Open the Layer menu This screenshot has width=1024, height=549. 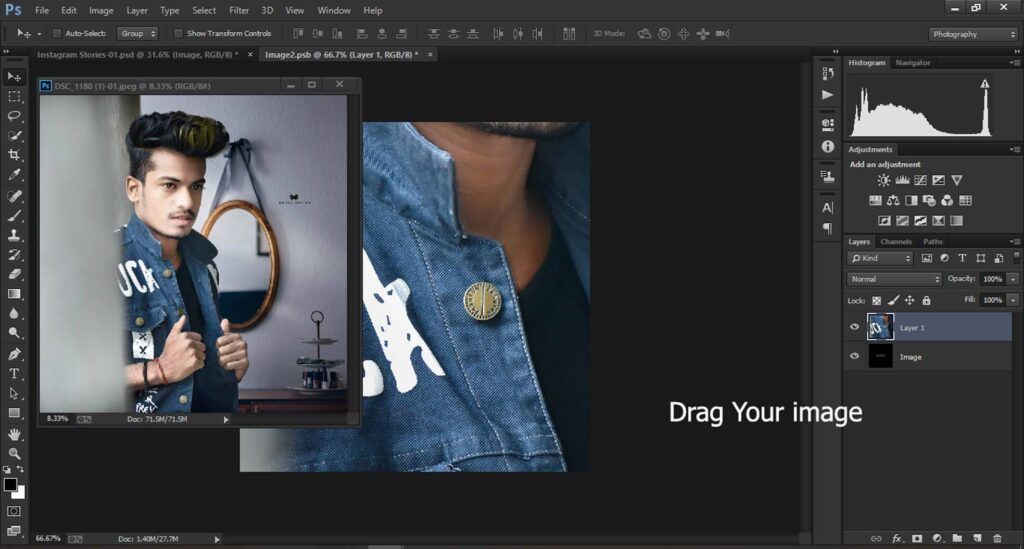[x=136, y=10]
